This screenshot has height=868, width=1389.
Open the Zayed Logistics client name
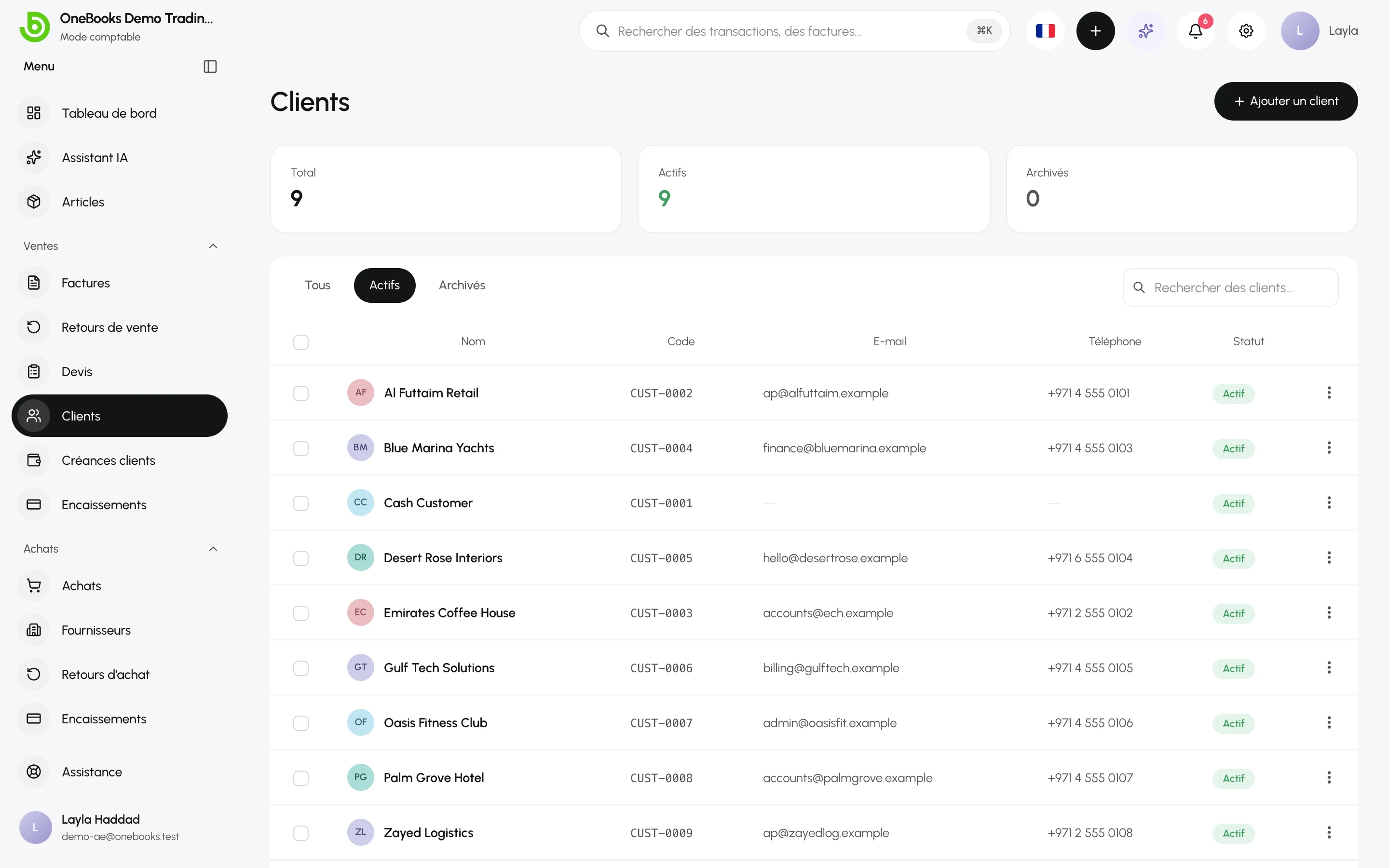428,832
